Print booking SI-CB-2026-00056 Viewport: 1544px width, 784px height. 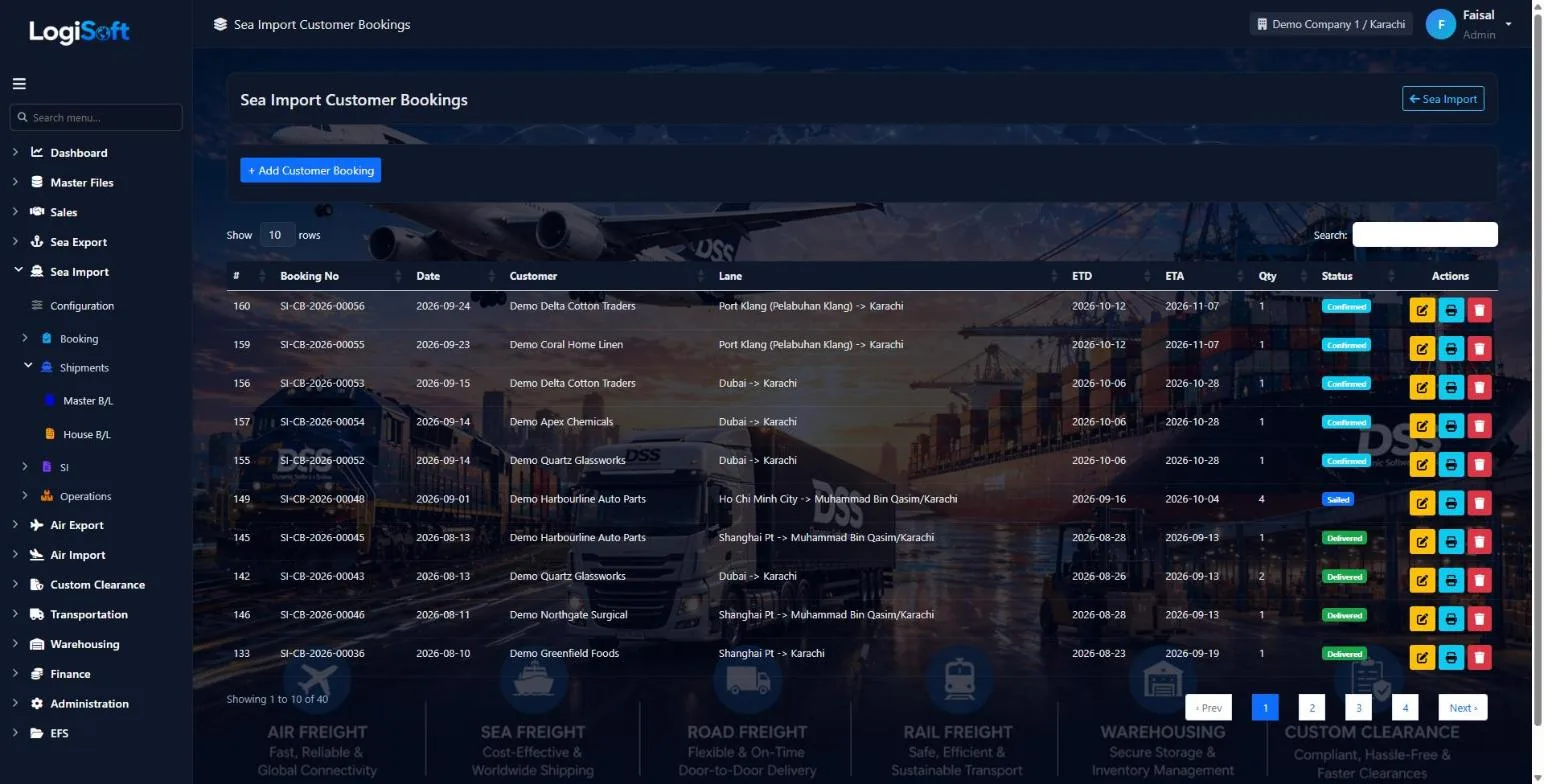pos(1450,310)
